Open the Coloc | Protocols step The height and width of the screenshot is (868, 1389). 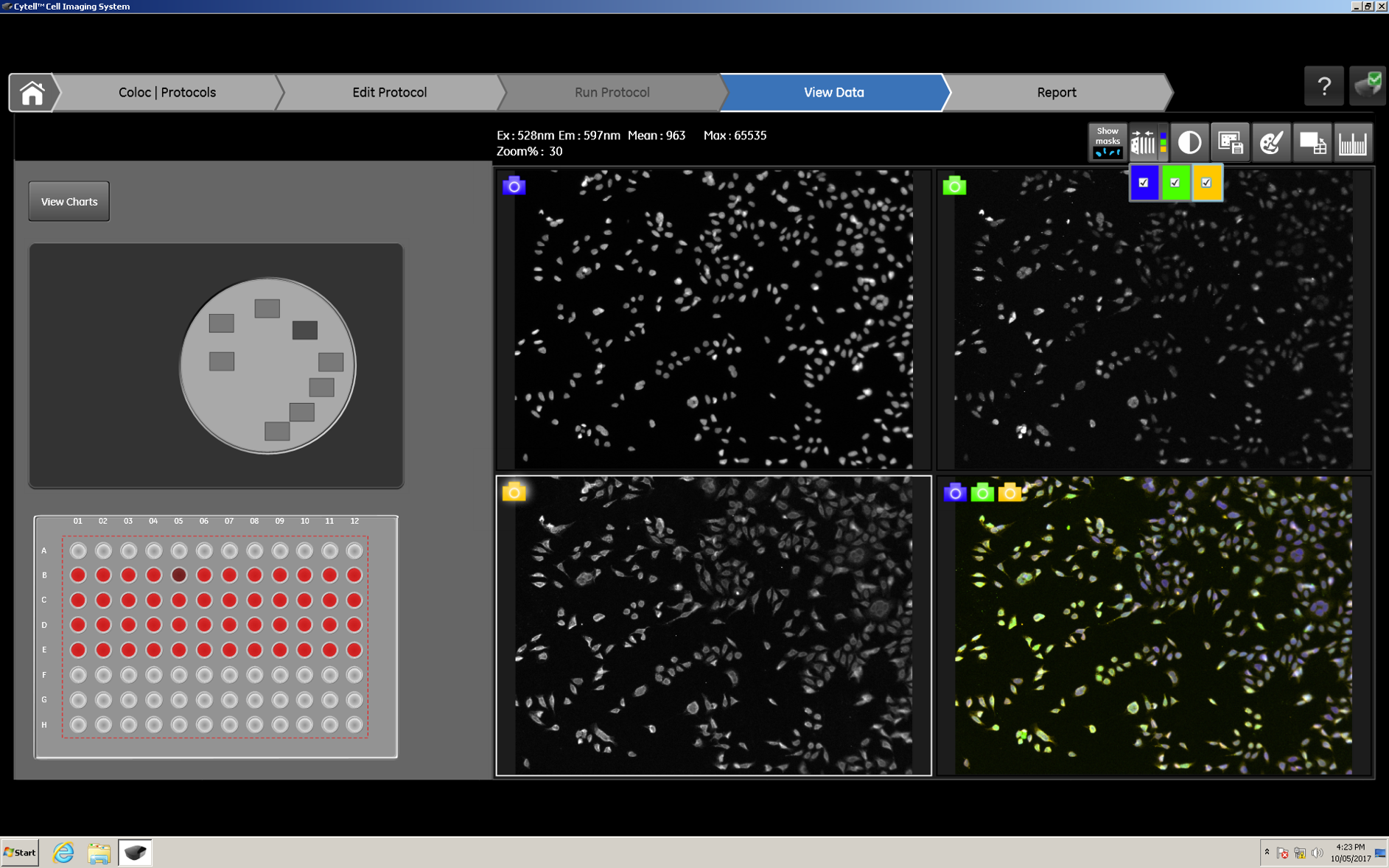coord(167,92)
